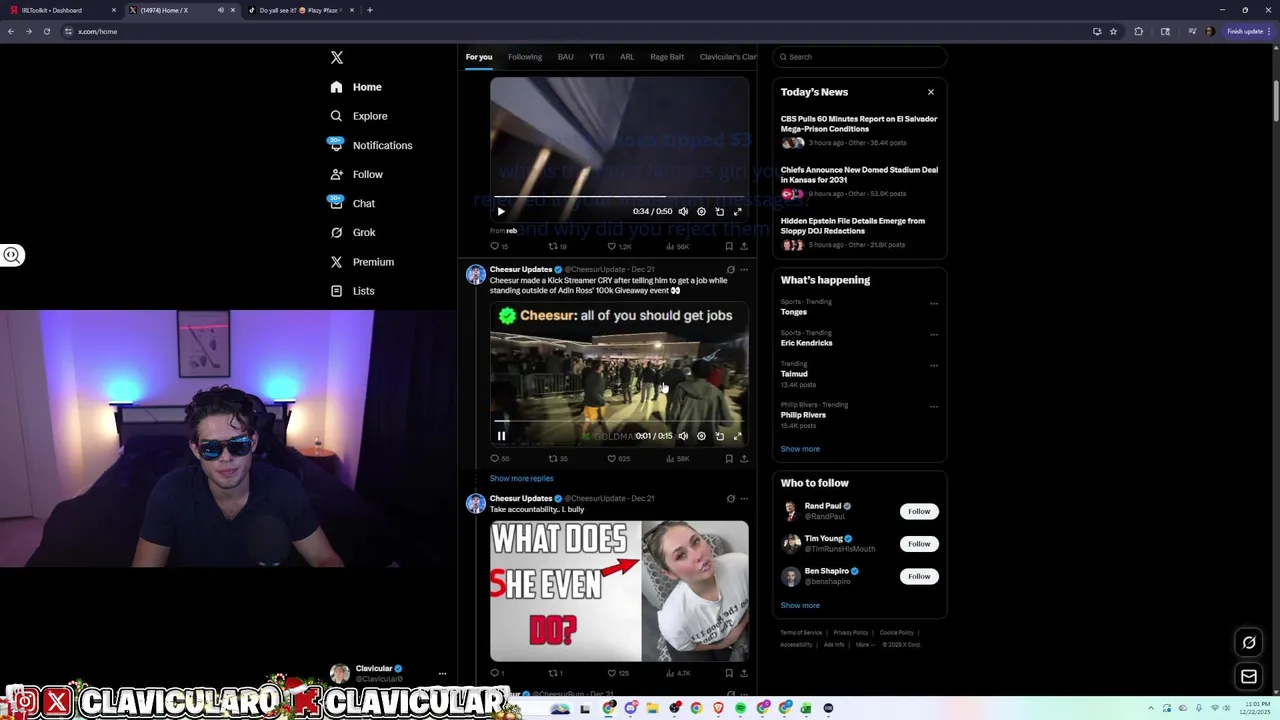The image size is (1280, 720).
Task: Follow Rand Paul
Action: pos(919,511)
